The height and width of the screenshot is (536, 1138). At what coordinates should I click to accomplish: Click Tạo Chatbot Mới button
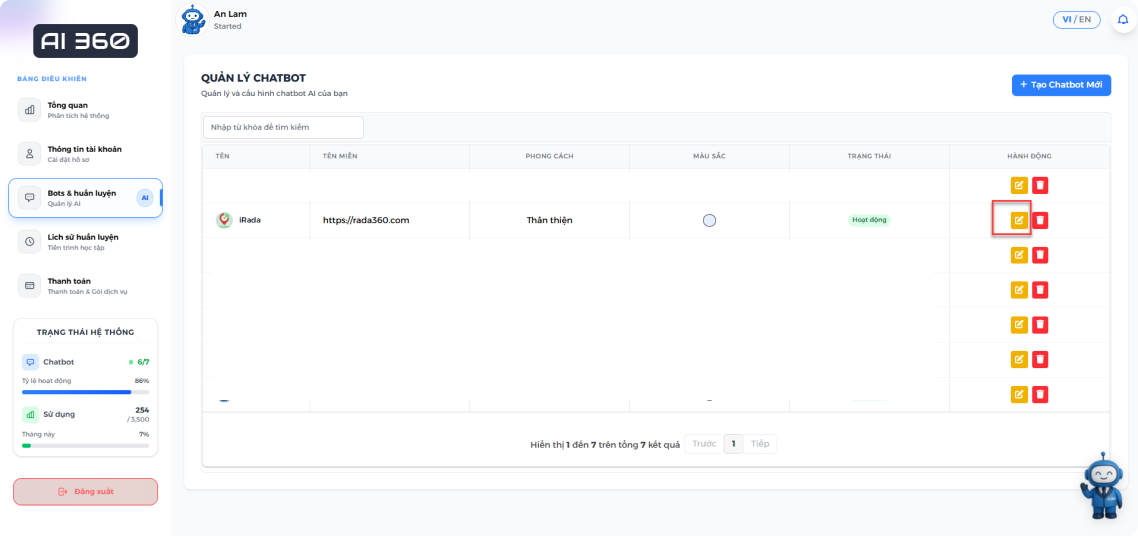coord(1060,85)
